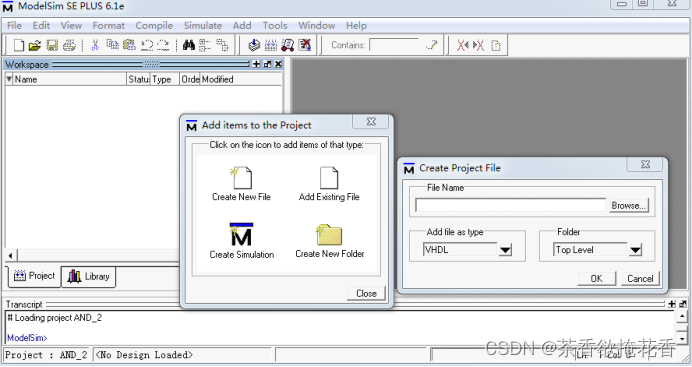
Task: Open the Folder Top Level dropdown
Action: tap(635, 250)
